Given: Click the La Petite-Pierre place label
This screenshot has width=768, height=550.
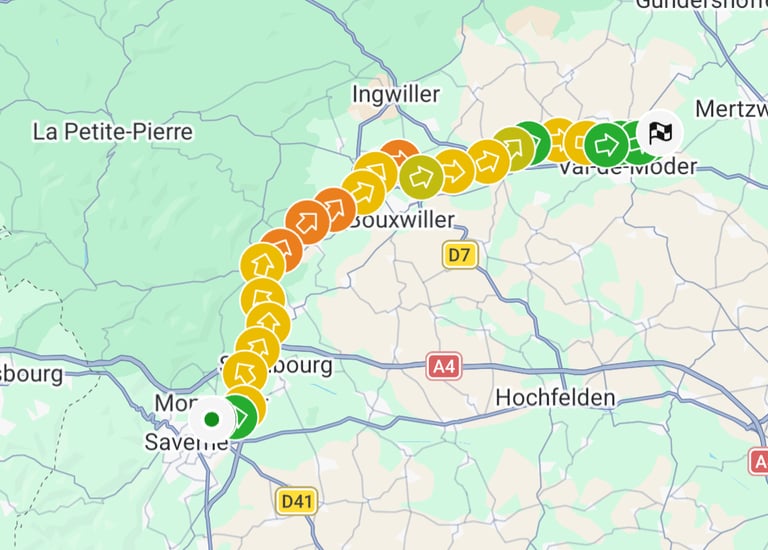Looking at the screenshot, I should point(113,132).
